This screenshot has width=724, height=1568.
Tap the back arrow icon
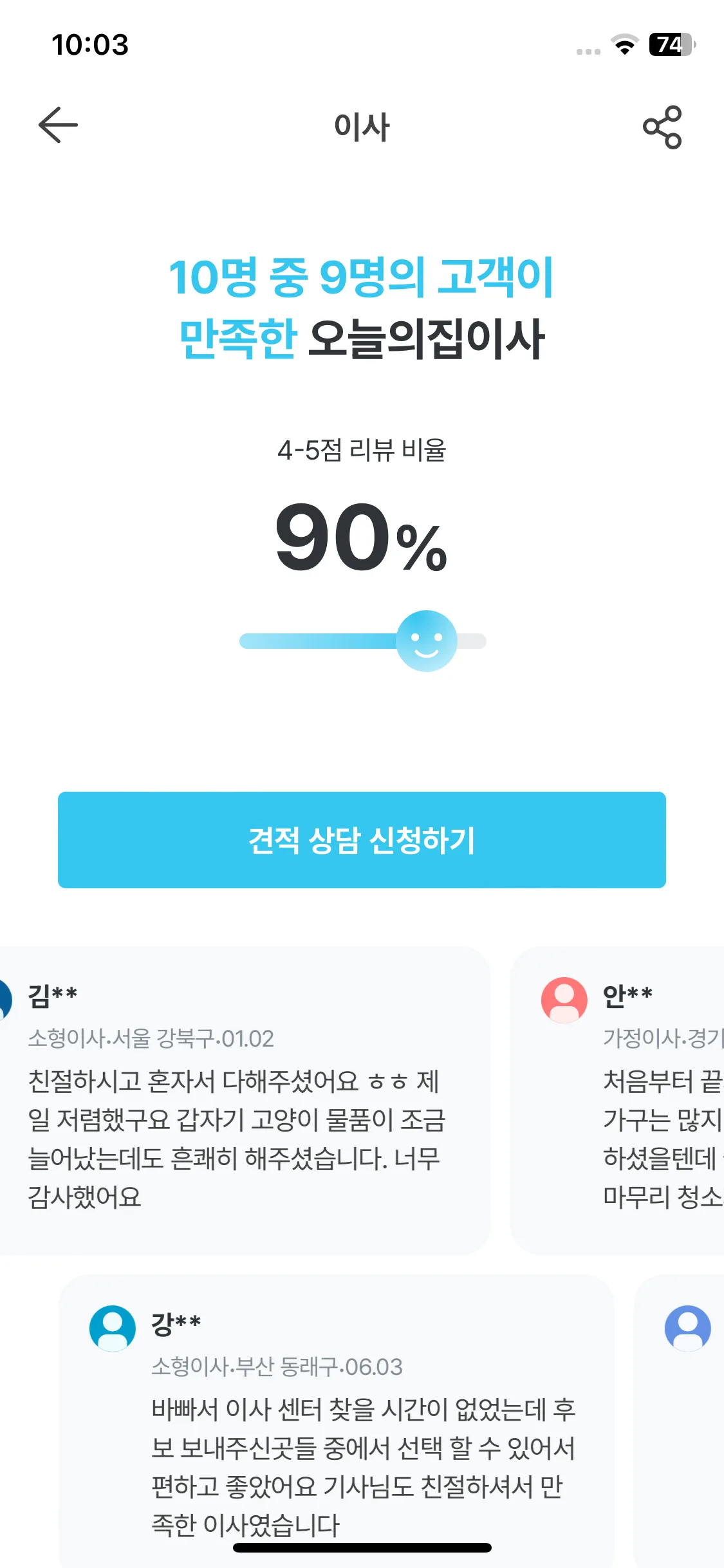click(x=58, y=125)
